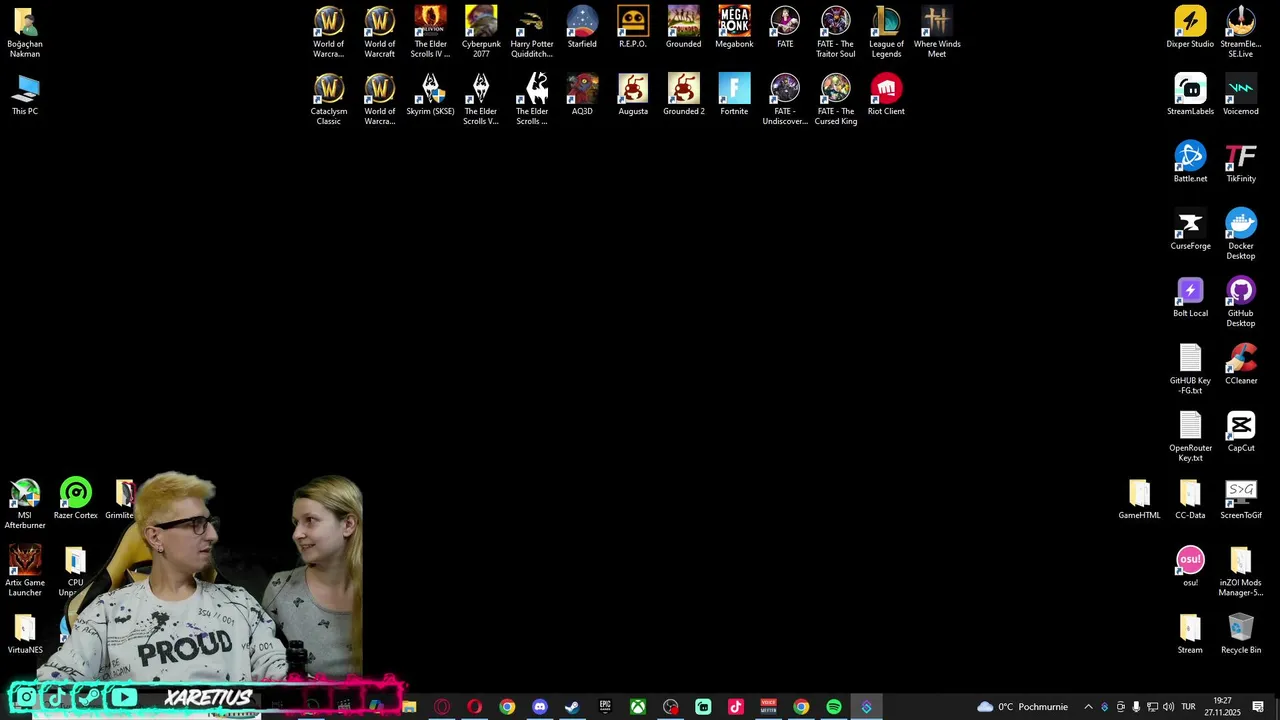Launch GitHub Desktop shortcut
The image size is (1280, 720).
[x=1241, y=301]
